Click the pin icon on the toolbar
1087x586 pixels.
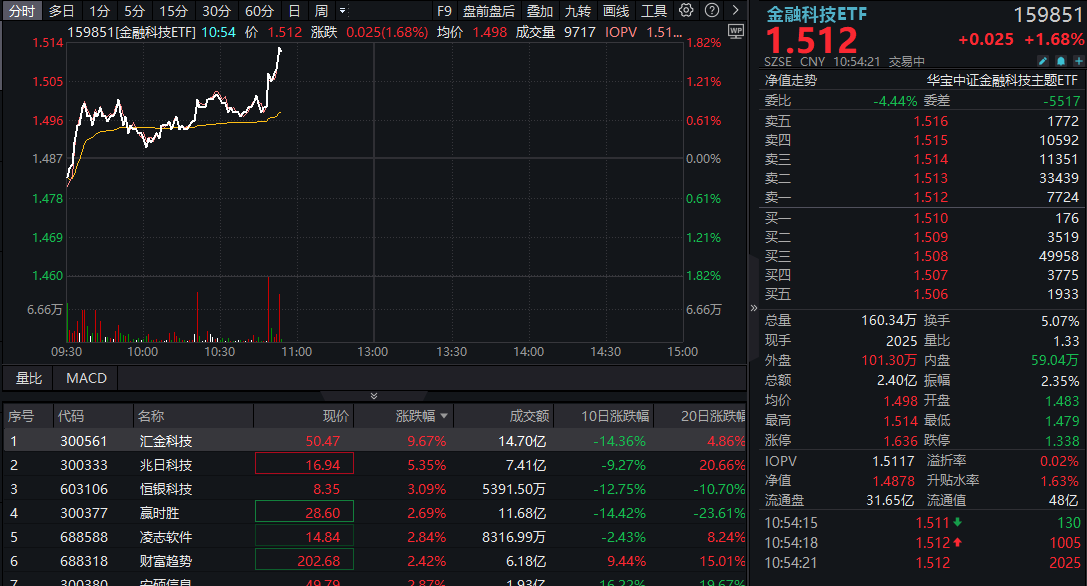tap(737, 11)
